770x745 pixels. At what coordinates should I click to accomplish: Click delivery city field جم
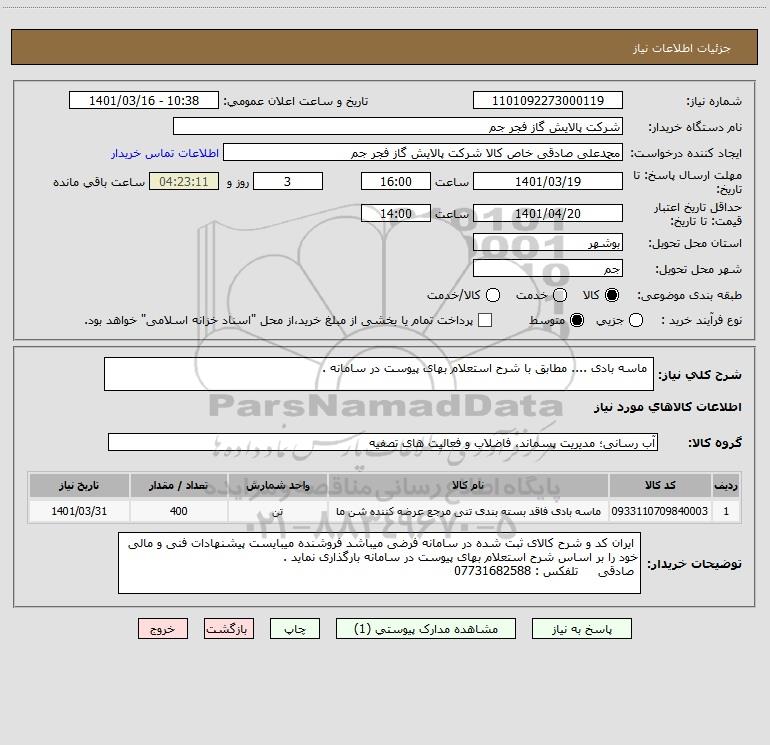pos(548,268)
